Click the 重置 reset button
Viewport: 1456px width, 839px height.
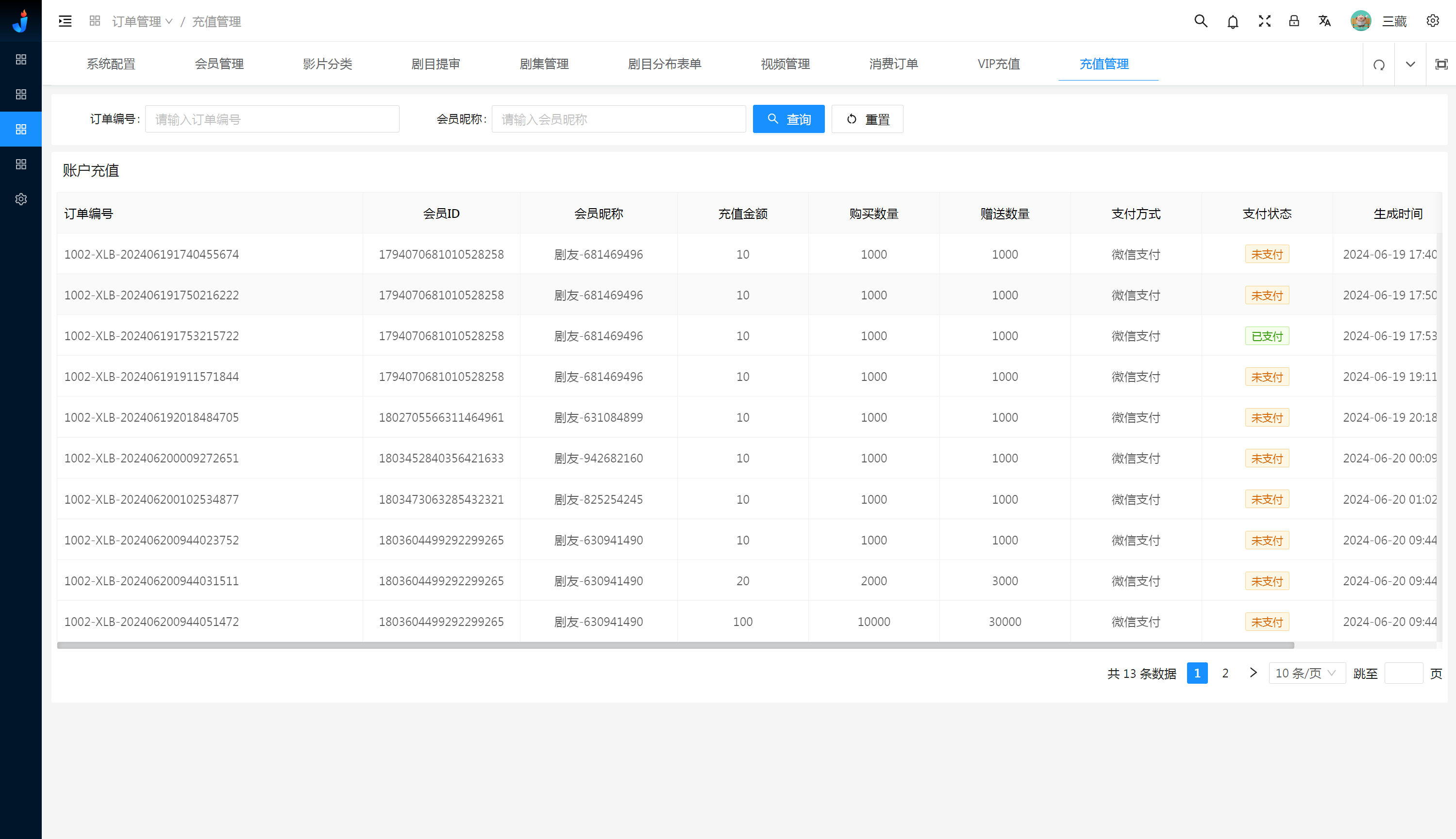[x=867, y=119]
